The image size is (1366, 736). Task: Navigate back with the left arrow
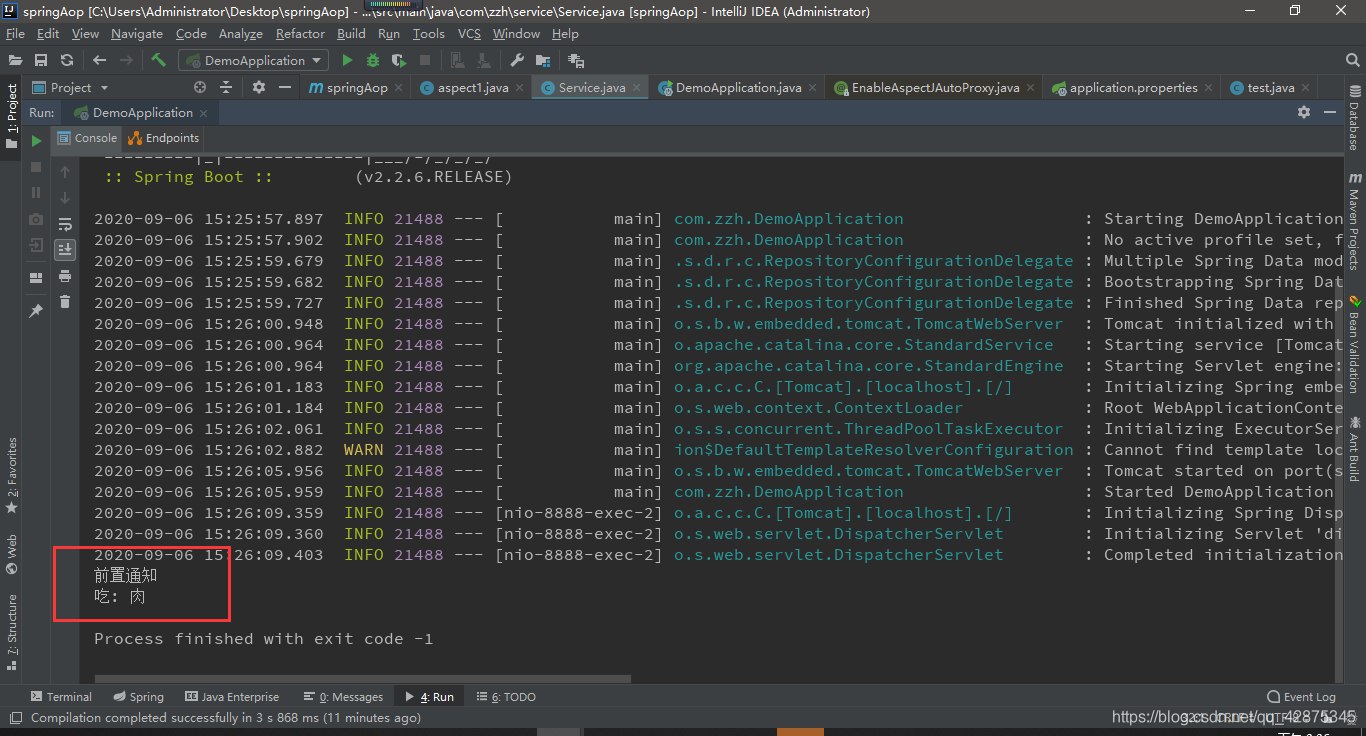99,60
